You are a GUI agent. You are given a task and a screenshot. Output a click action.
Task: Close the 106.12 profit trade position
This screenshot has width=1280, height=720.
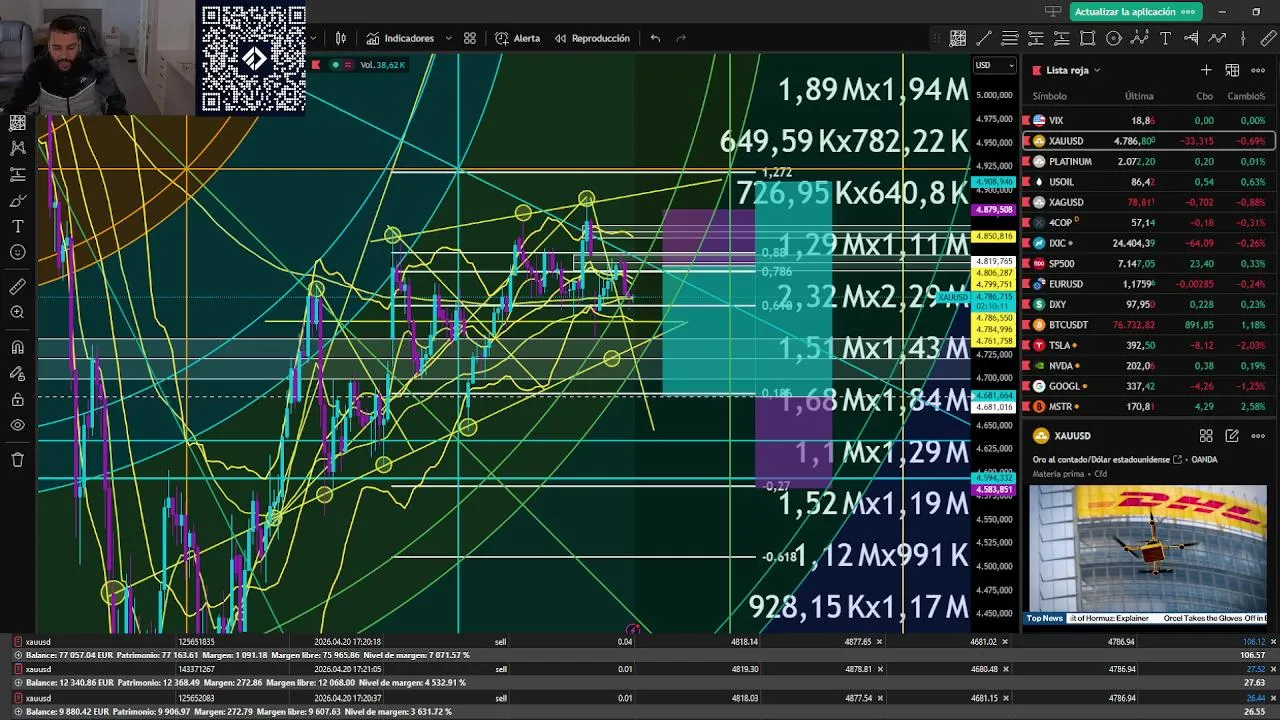(1275, 641)
